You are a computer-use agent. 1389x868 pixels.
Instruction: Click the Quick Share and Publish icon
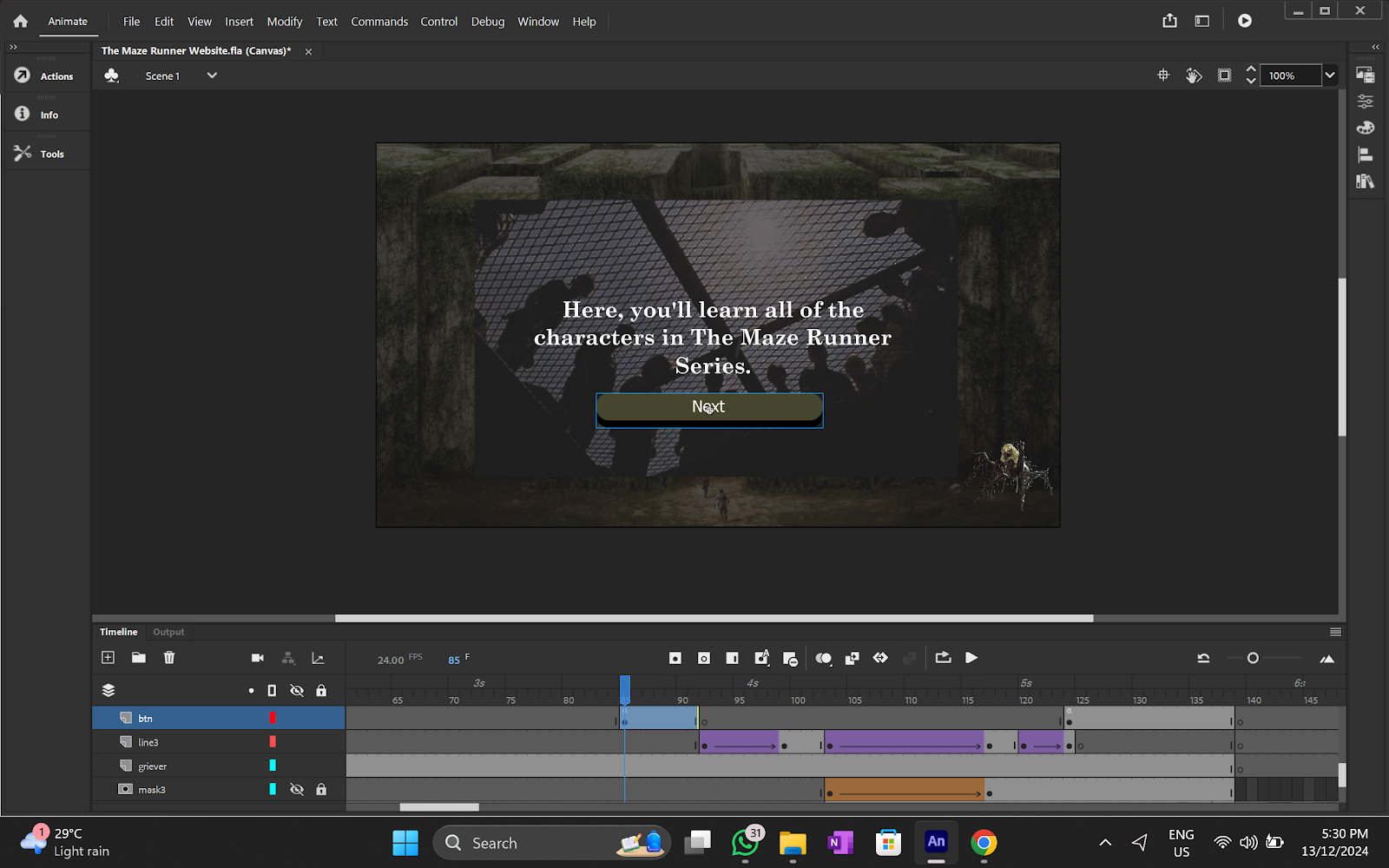click(1169, 21)
